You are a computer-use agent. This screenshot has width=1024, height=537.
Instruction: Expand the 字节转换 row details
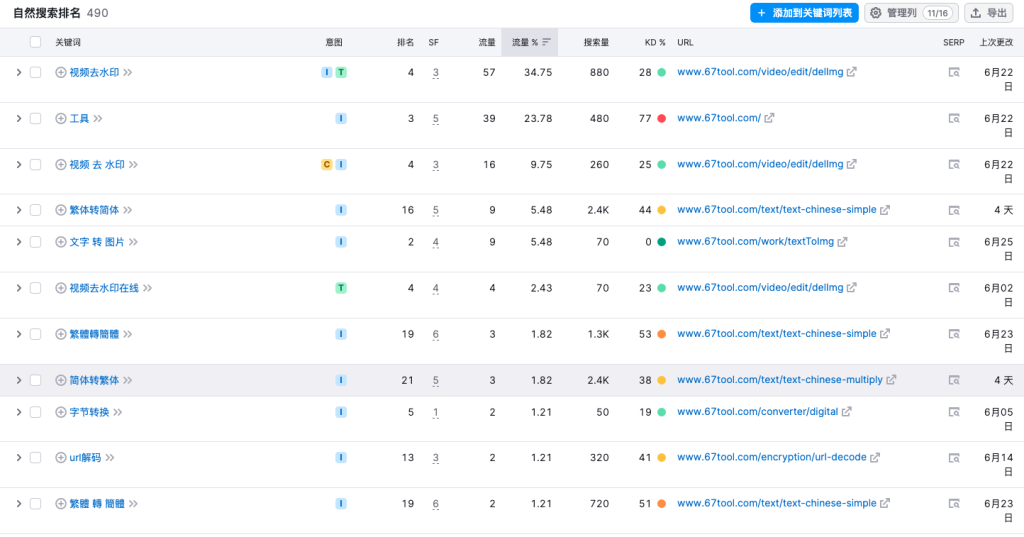coord(19,412)
